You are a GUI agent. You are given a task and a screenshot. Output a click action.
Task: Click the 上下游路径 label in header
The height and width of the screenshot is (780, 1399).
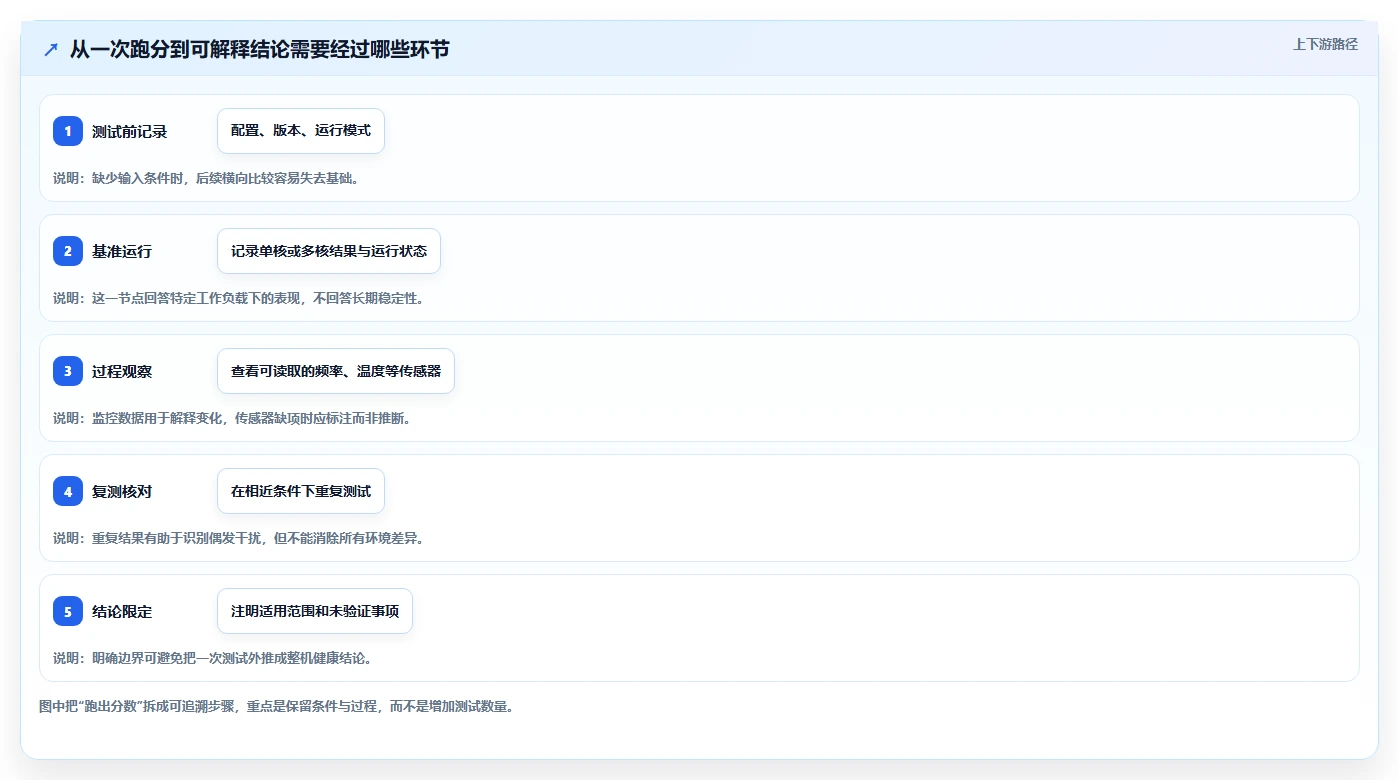pyautogui.click(x=1325, y=44)
